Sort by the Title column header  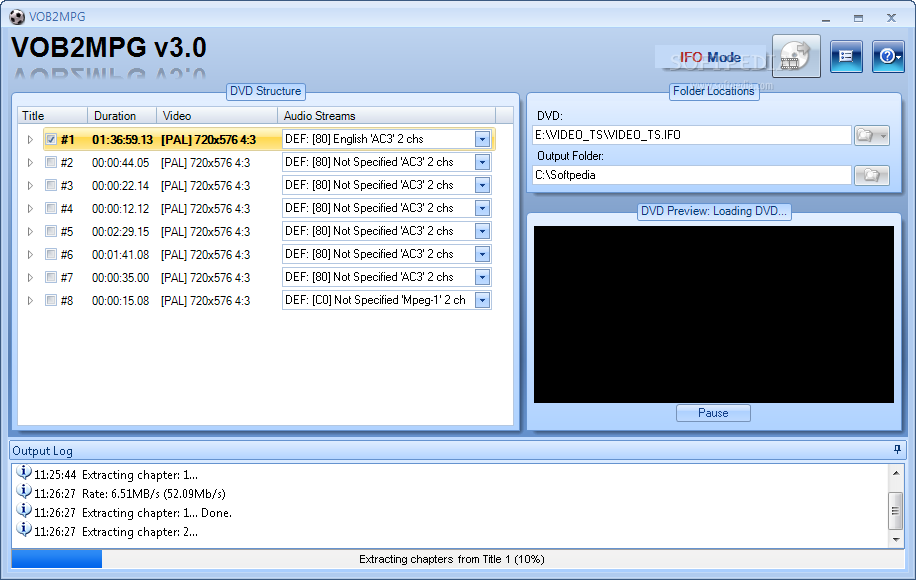[x=53, y=116]
